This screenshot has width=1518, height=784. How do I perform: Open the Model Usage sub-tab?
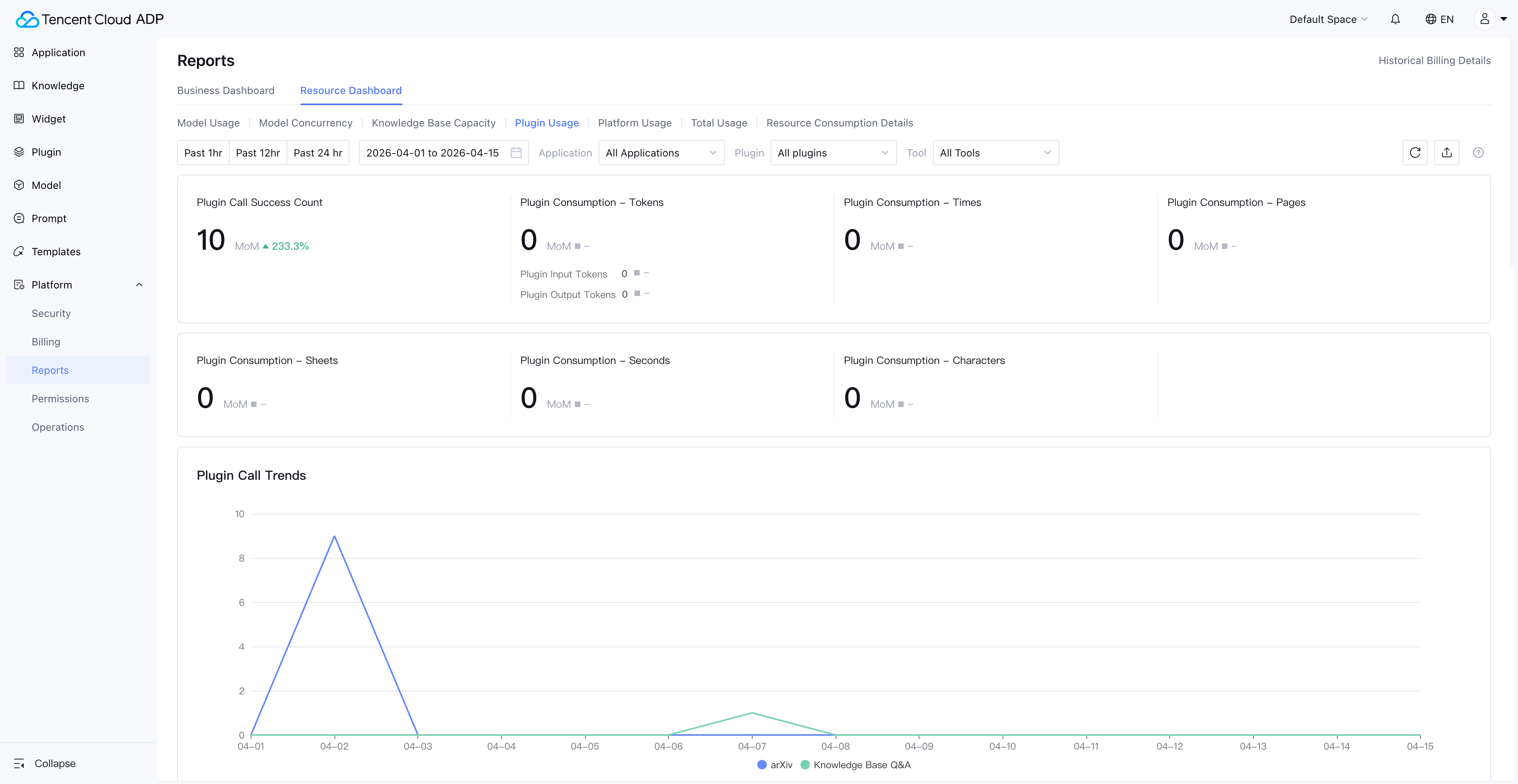[x=208, y=122]
